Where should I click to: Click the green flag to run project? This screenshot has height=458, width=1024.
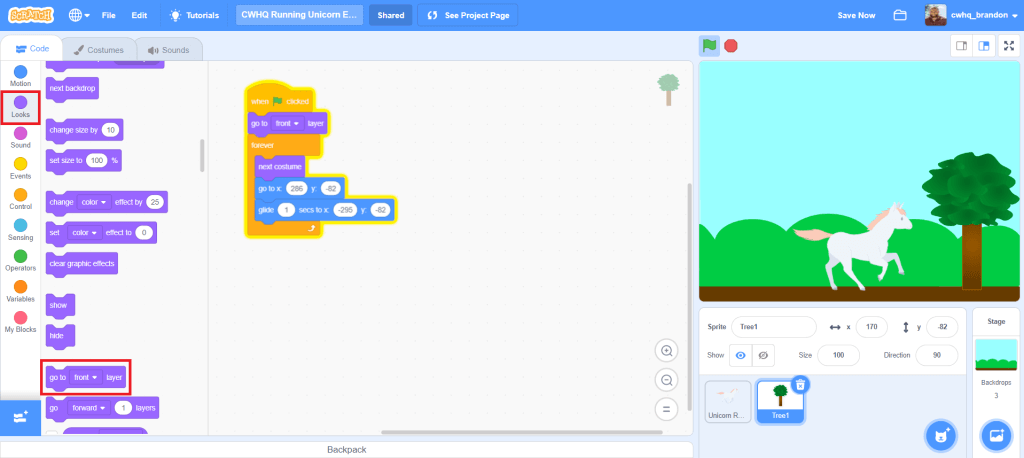pyautogui.click(x=709, y=45)
